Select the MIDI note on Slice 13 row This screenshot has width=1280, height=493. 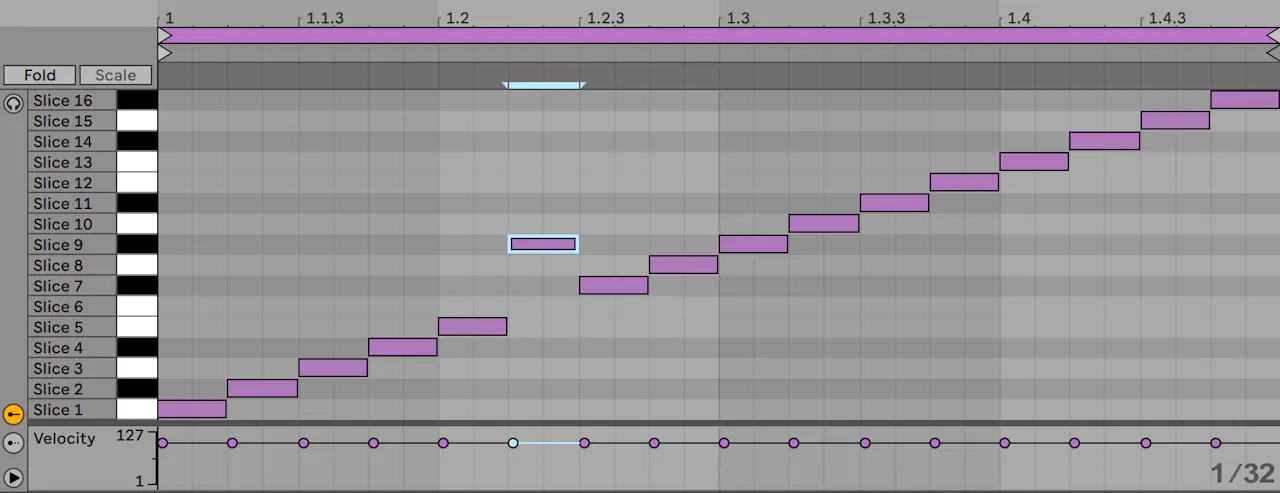tap(1035, 161)
